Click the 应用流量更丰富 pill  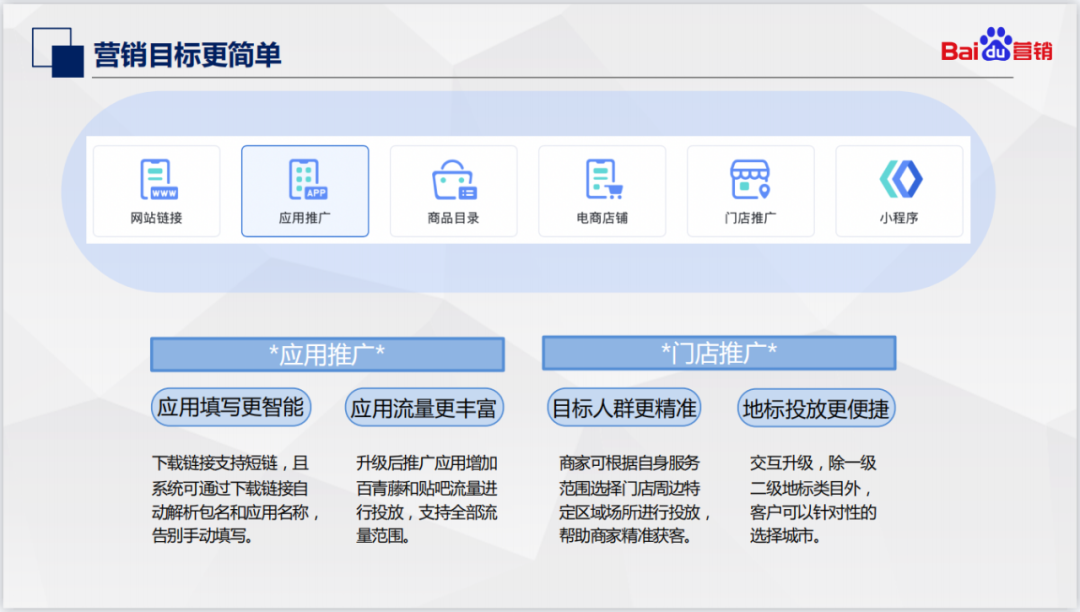point(424,408)
